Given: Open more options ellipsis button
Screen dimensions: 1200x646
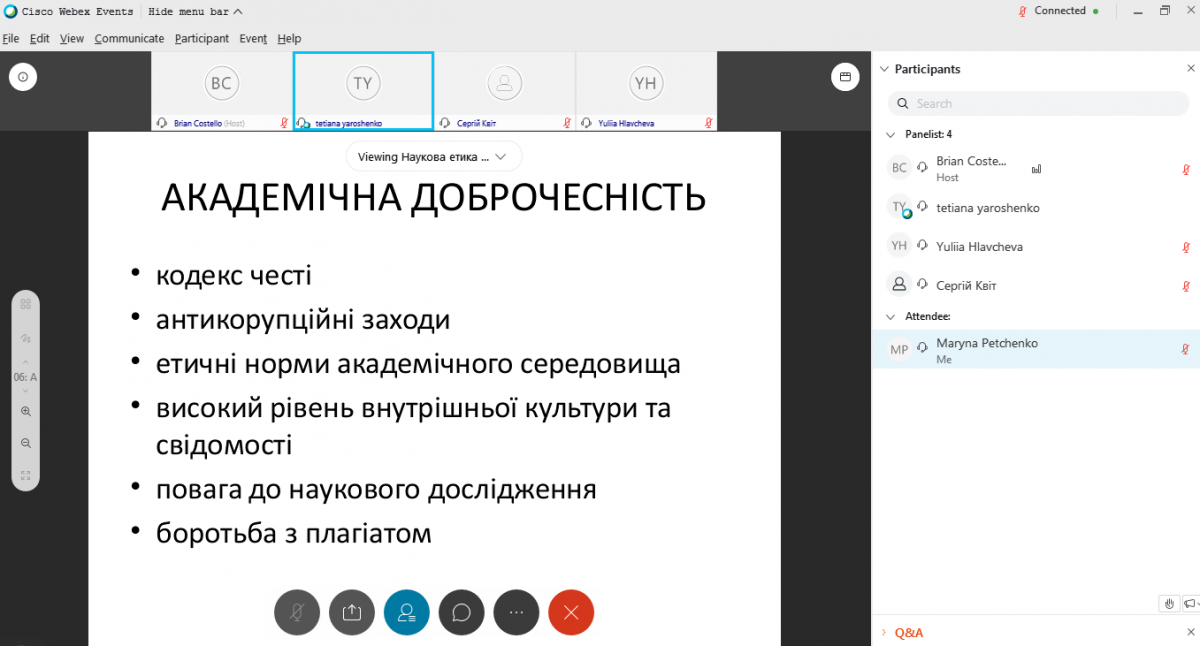Looking at the screenshot, I should click(516, 613).
